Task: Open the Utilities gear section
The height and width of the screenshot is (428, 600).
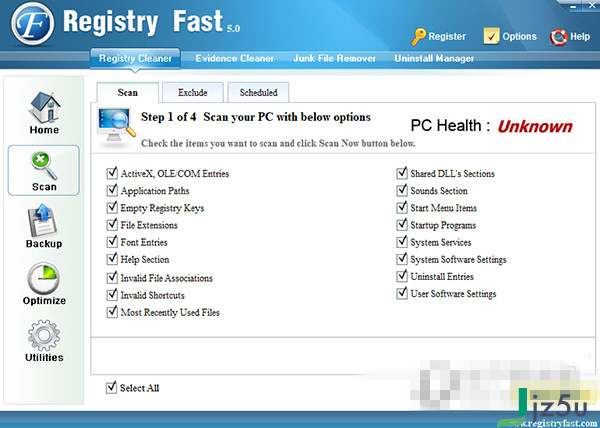Action: point(44,341)
